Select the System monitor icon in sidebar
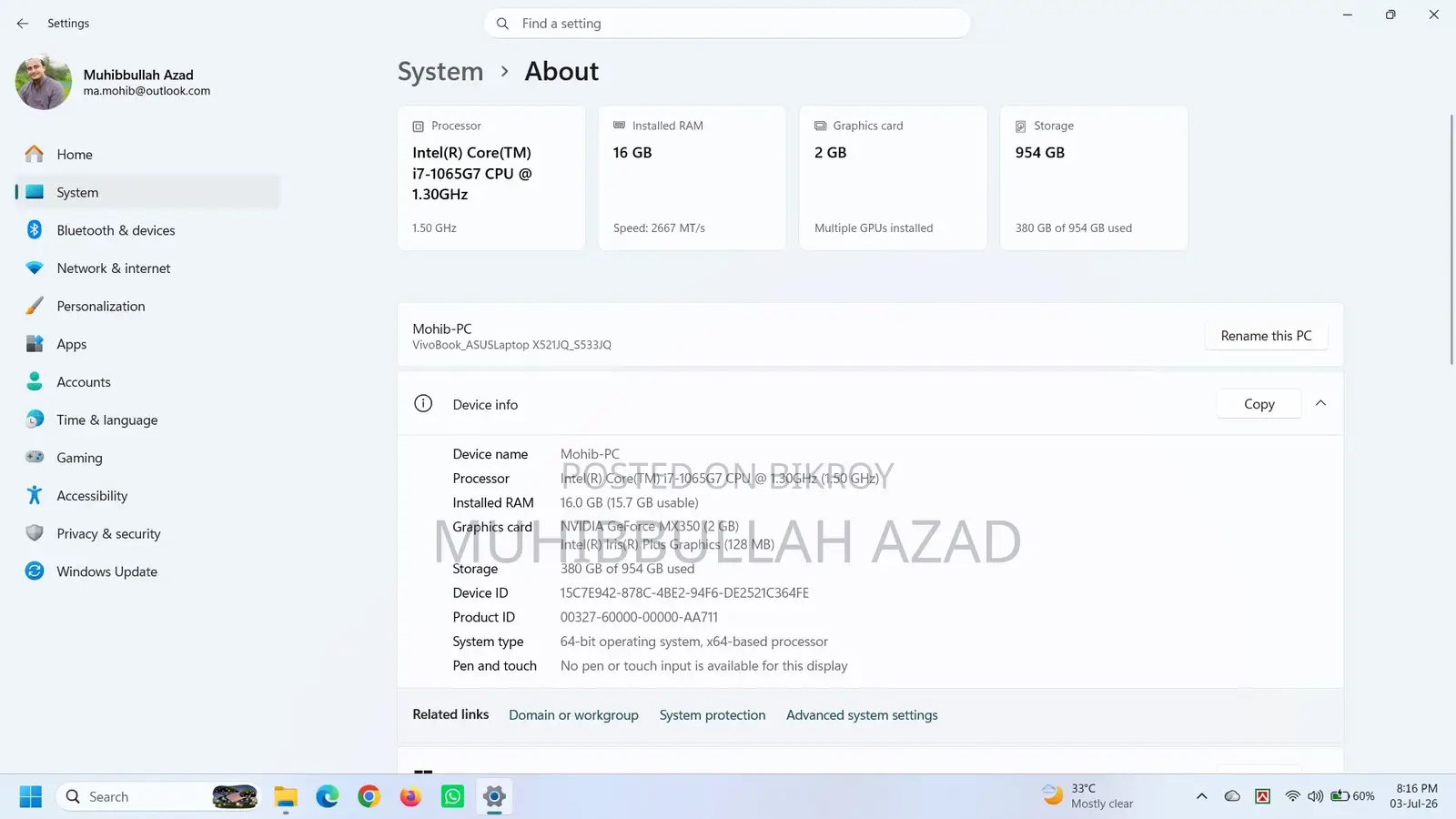Screen dimensions: 1456x819 35,192
